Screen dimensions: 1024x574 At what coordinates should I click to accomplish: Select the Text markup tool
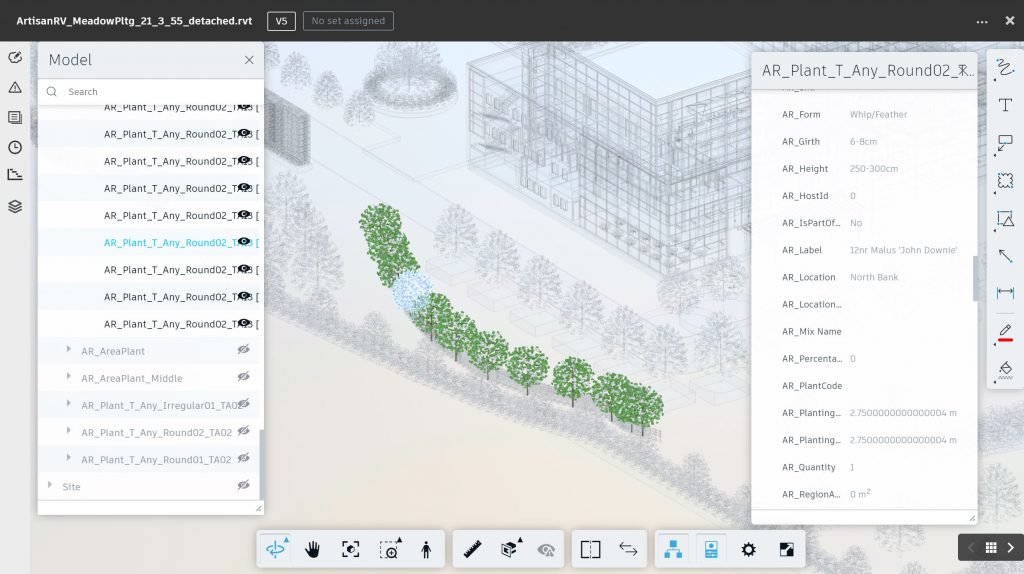coord(1006,106)
